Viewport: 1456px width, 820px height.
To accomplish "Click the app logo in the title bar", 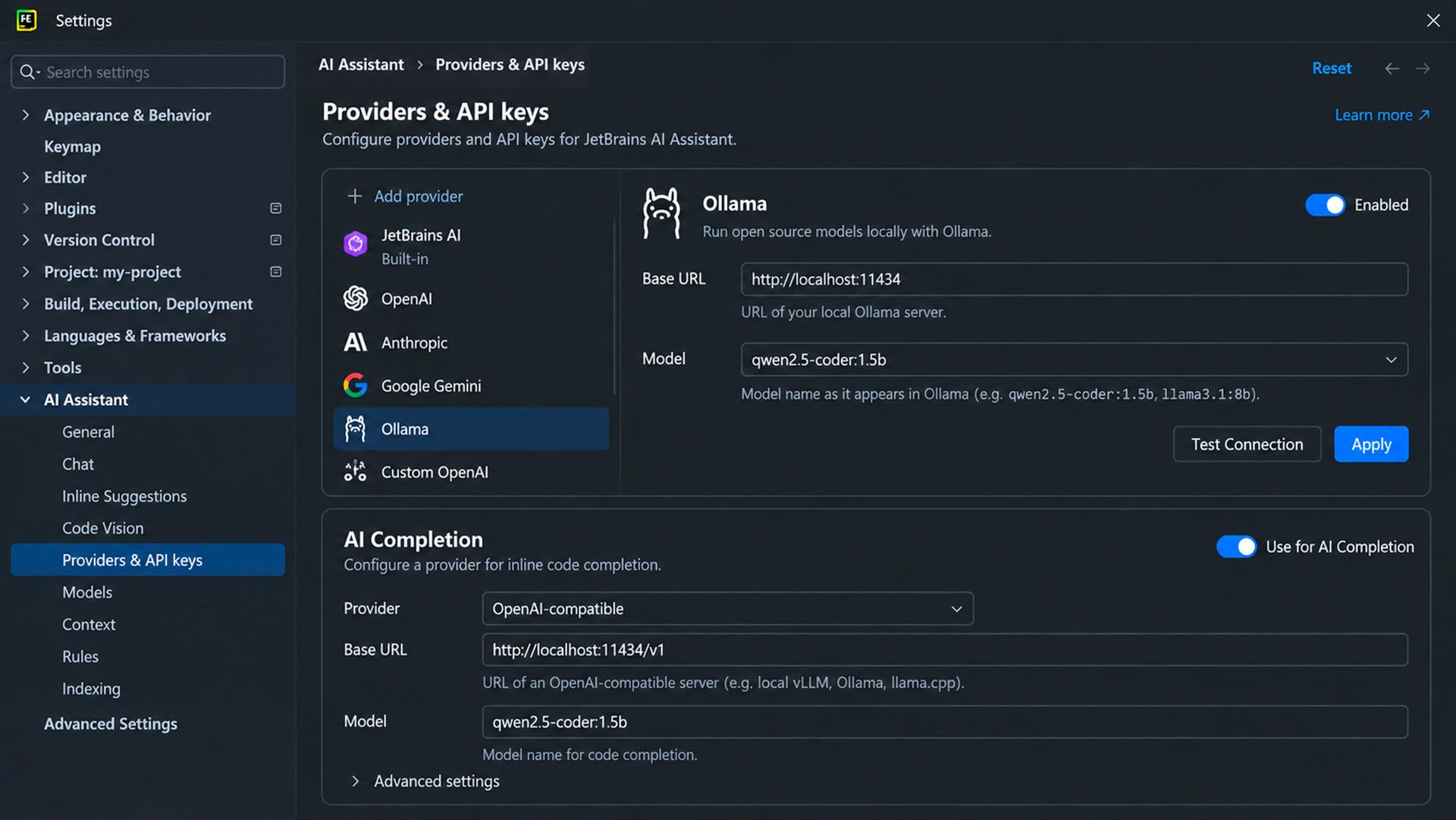I will point(27,20).
